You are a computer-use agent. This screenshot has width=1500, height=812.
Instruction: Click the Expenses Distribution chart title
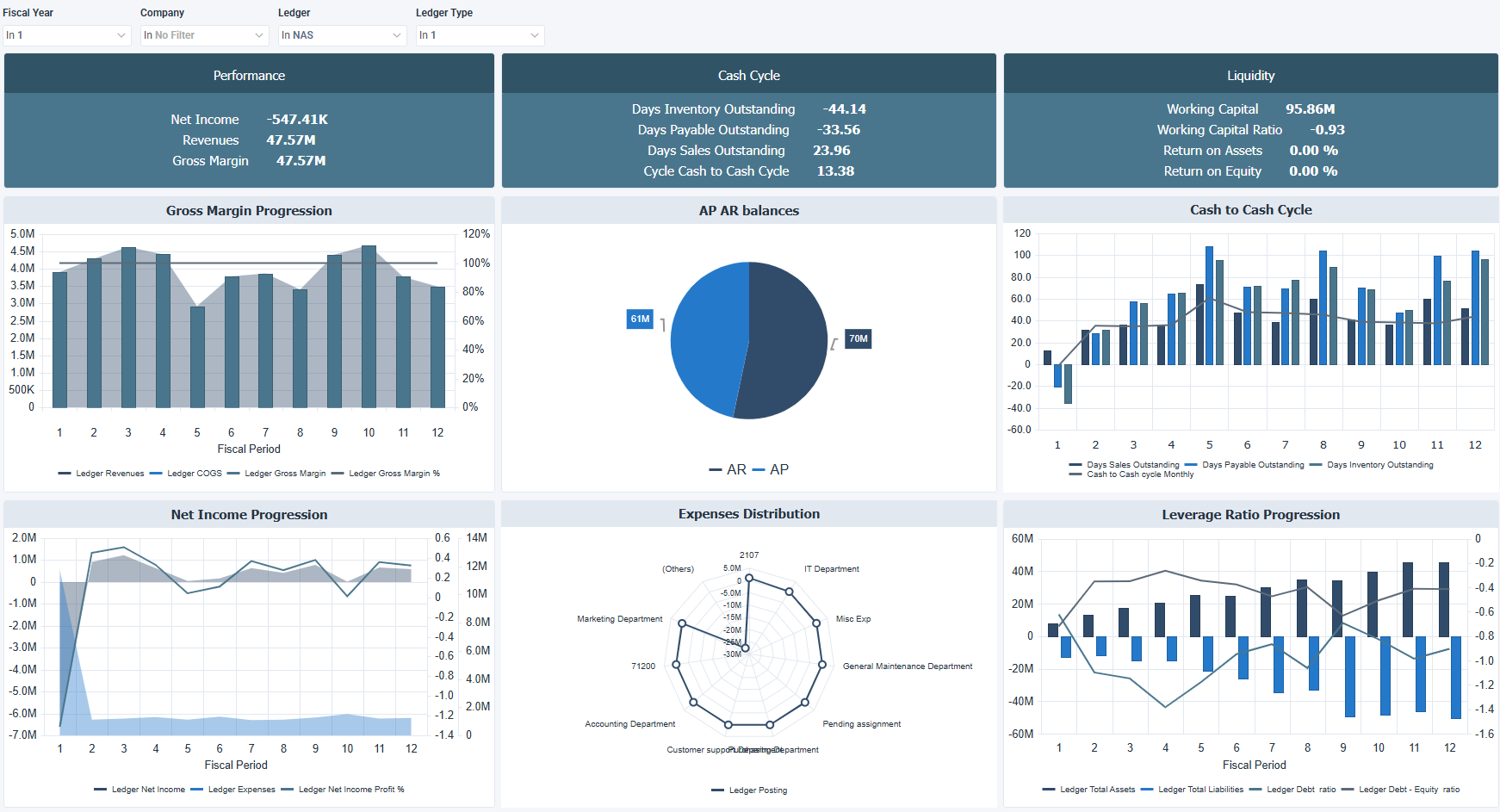tap(749, 514)
